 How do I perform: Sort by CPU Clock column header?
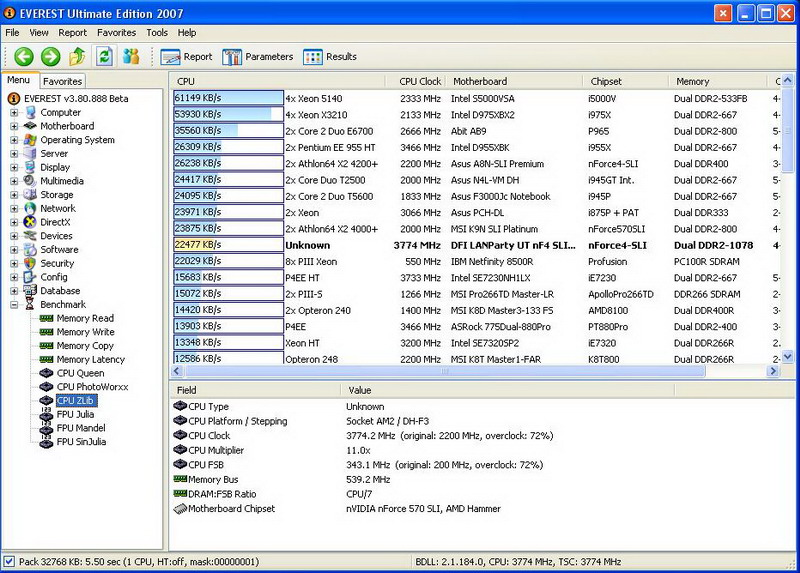coord(415,81)
